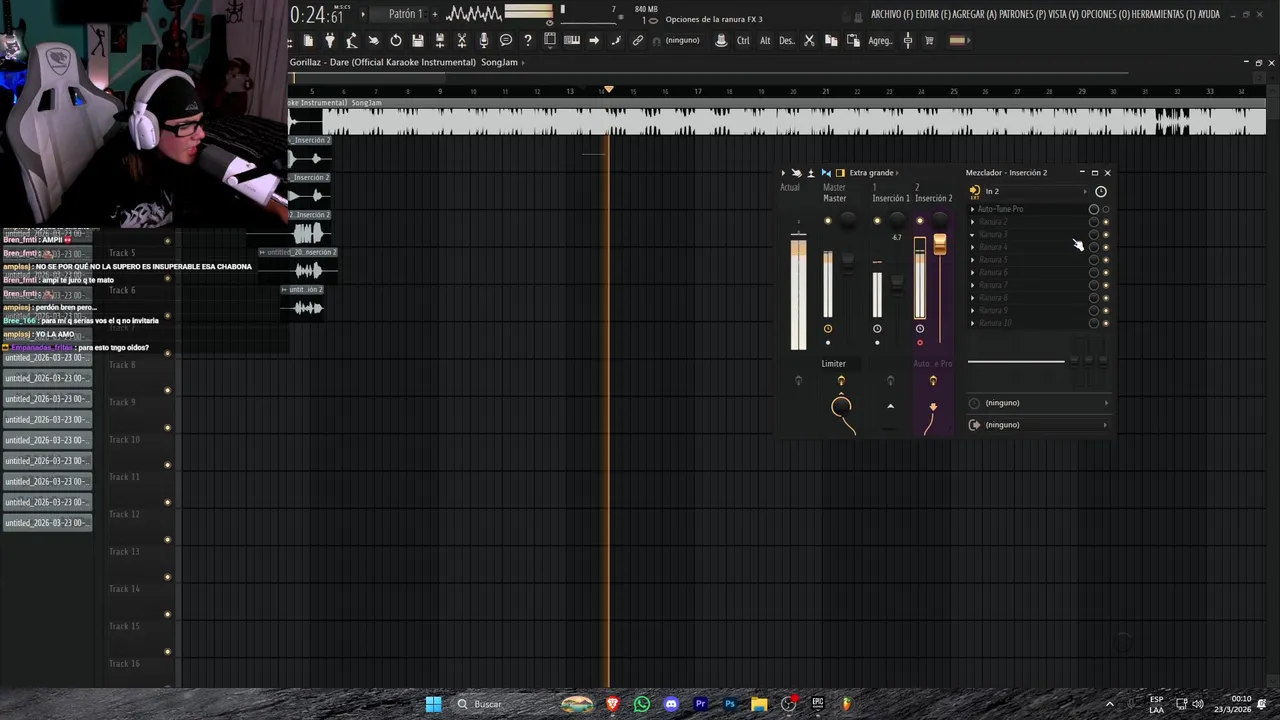Image resolution: width=1280 pixels, height=720 pixels.
Task: Open Patrón 1 pattern selector
Action: pyautogui.click(x=405, y=14)
